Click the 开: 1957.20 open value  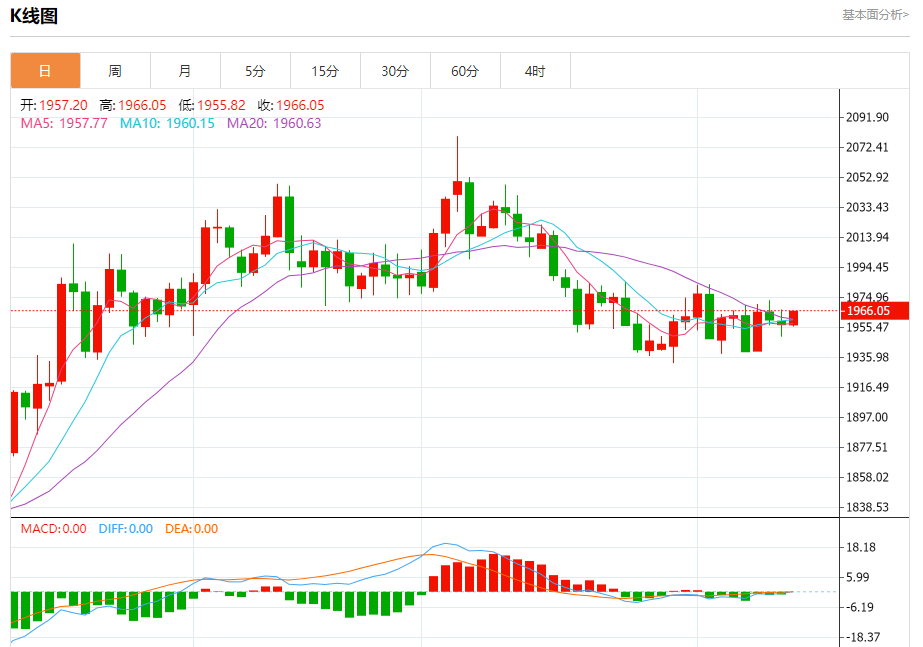pyautogui.click(x=54, y=105)
